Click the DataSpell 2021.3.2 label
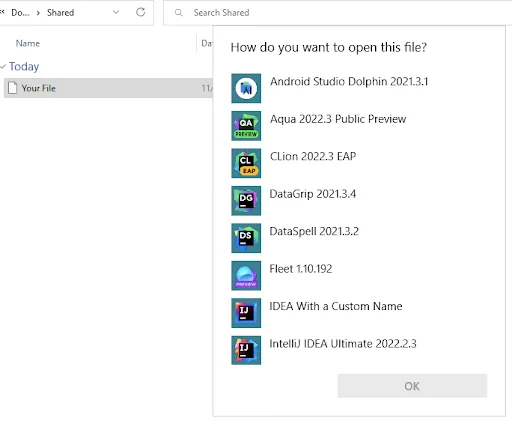The height and width of the screenshot is (421, 512). (x=314, y=231)
